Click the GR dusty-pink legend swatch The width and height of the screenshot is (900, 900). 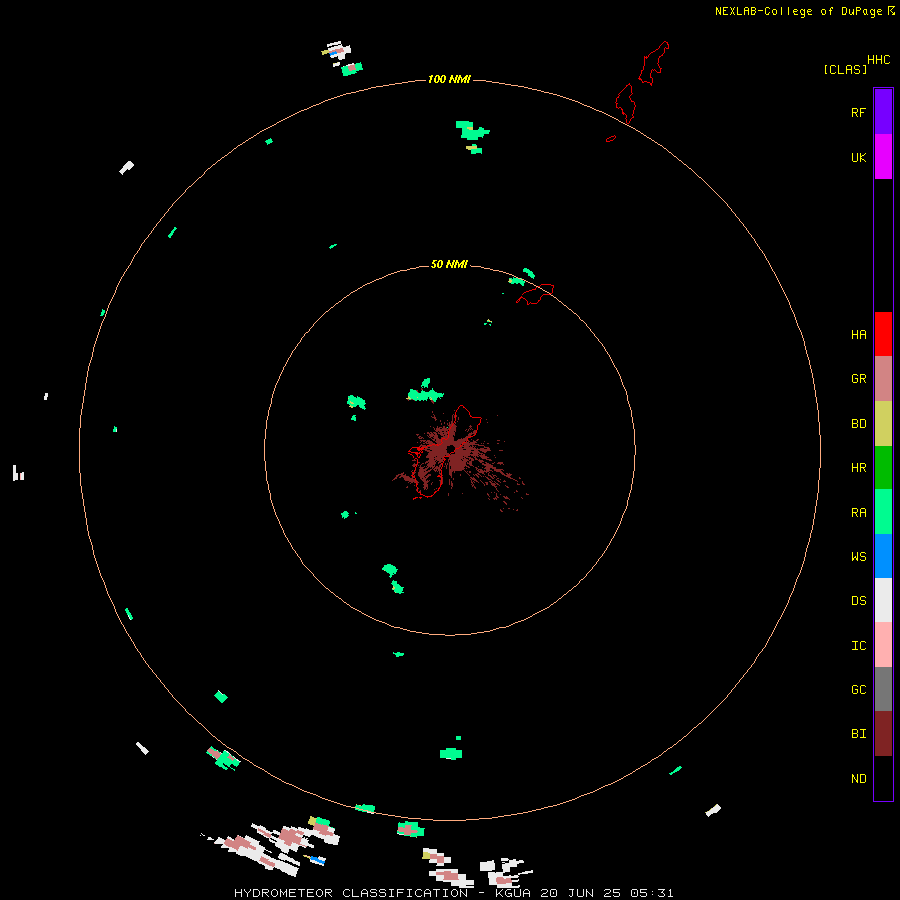pyautogui.click(x=883, y=379)
